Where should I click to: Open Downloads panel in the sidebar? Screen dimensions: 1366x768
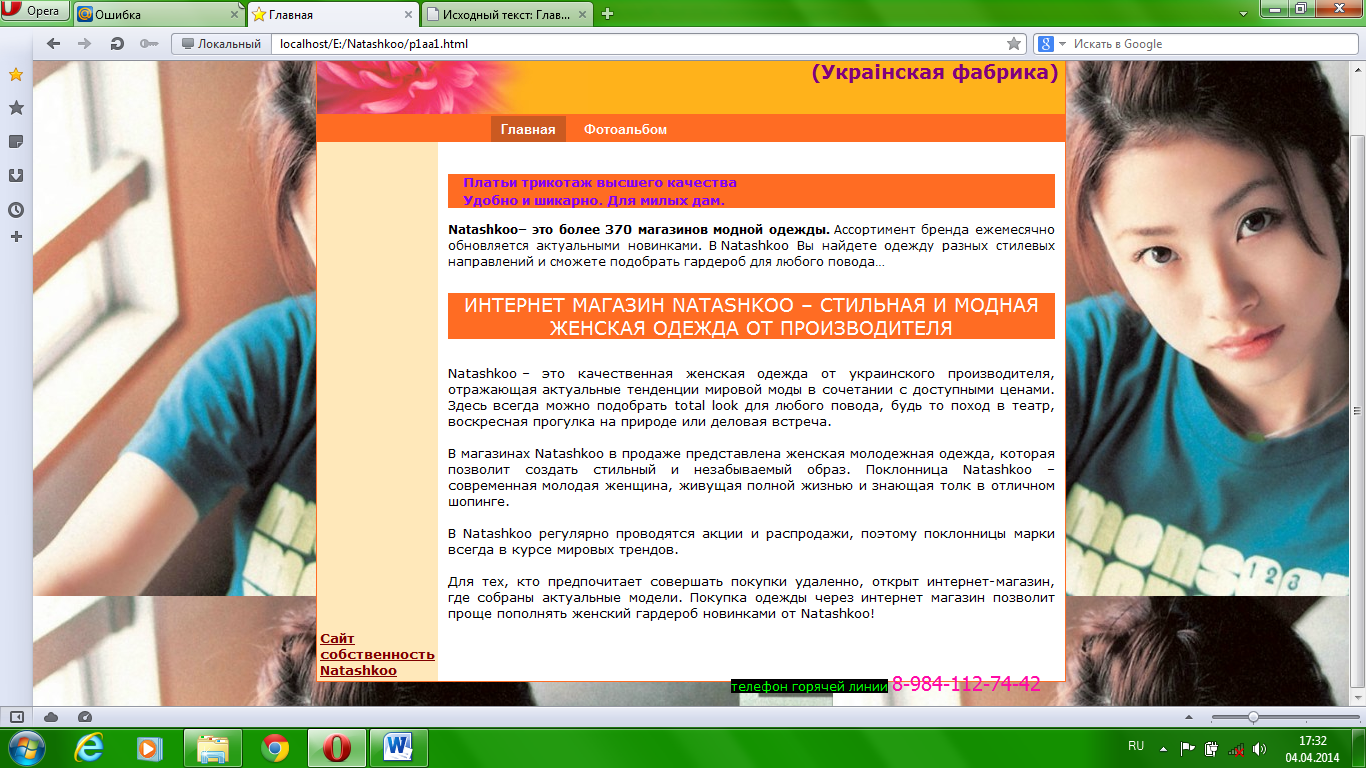[x=16, y=176]
